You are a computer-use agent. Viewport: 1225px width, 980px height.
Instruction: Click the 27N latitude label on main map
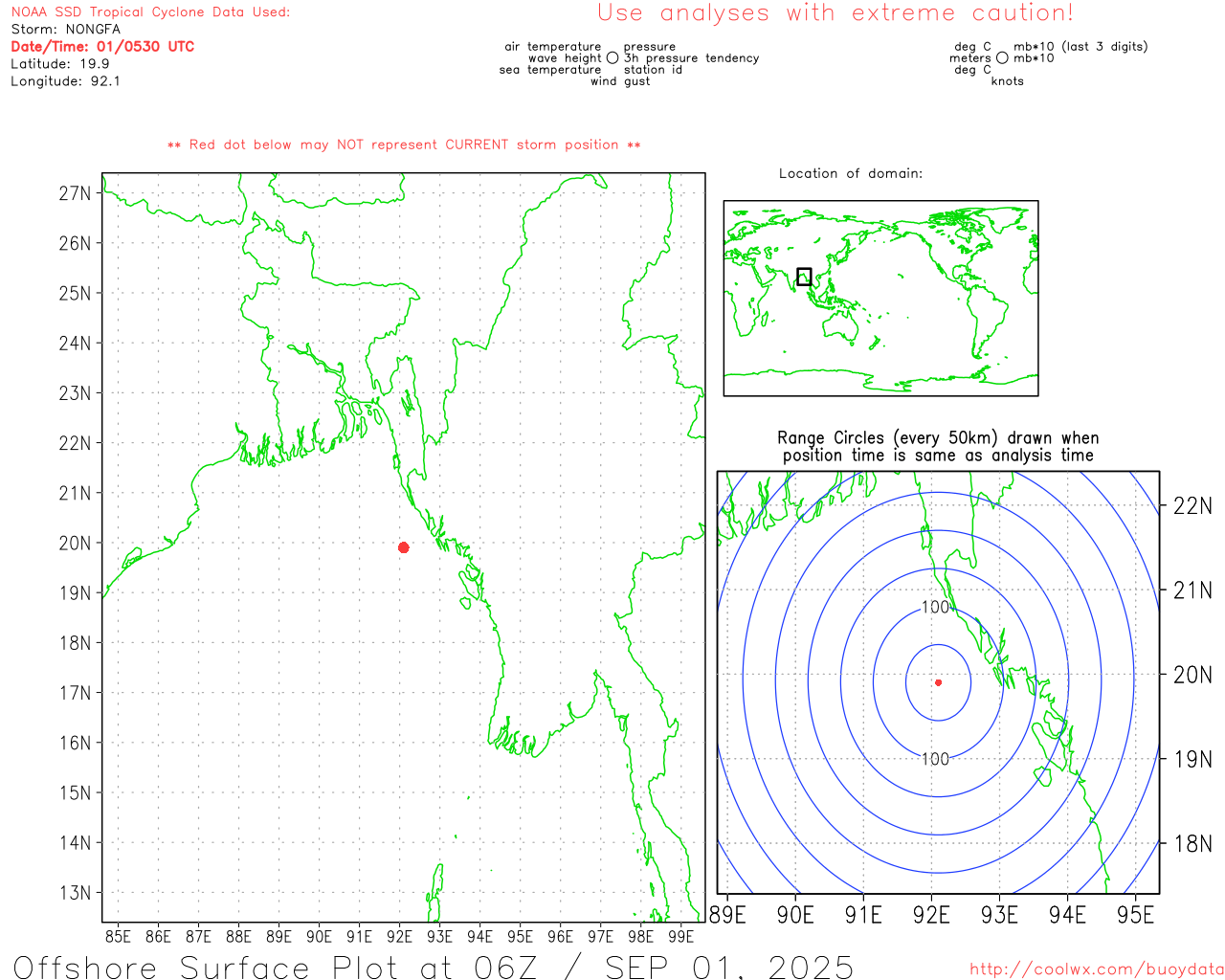click(75, 193)
